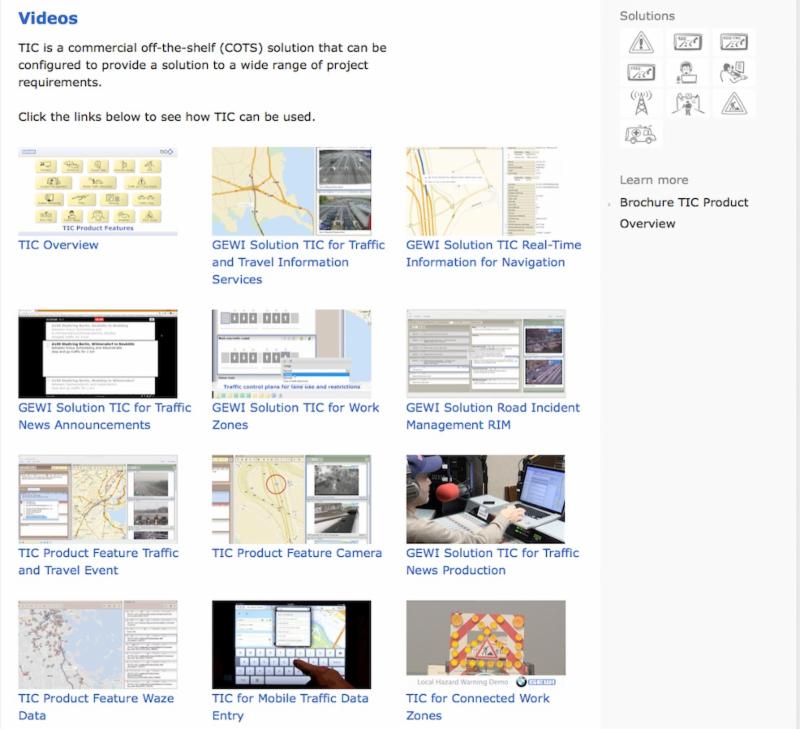Open link TIC for Traffic and Travel Information Services
Screen dimensions: 800x729
pyautogui.click(x=298, y=262)
